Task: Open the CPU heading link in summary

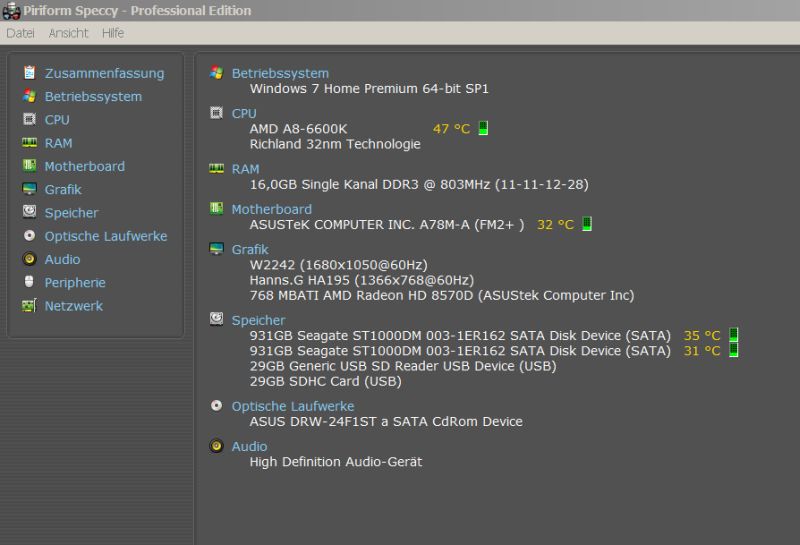Action: click(x=244, y=113)
